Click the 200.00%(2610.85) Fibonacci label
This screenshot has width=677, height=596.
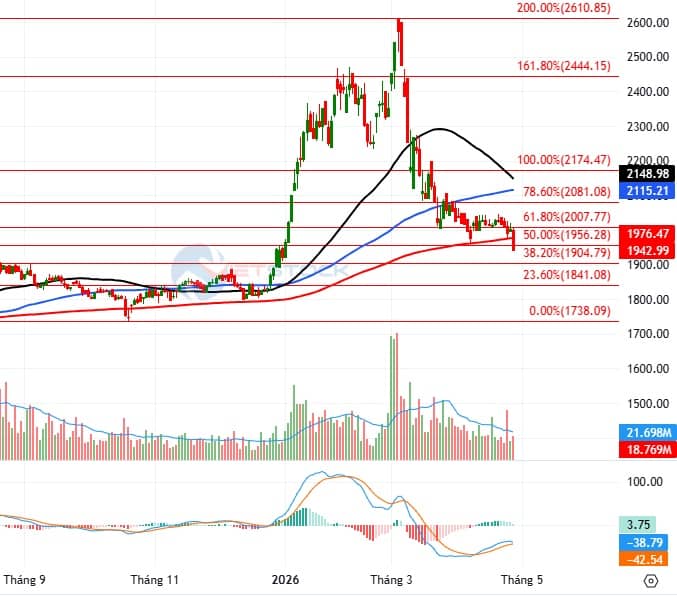pos(564,8)
